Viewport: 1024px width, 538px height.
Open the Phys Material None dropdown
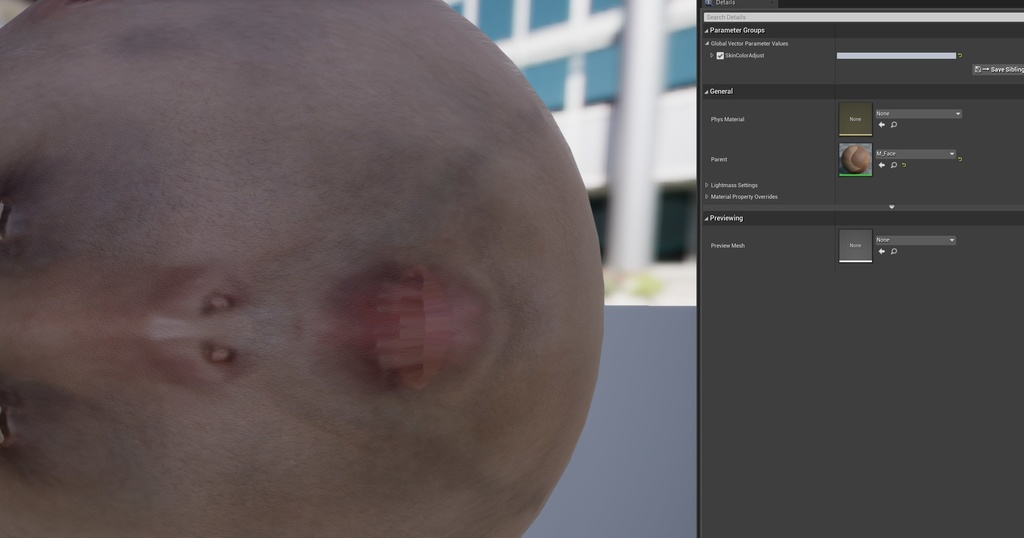pyautogui.click(x=918, y=114)
